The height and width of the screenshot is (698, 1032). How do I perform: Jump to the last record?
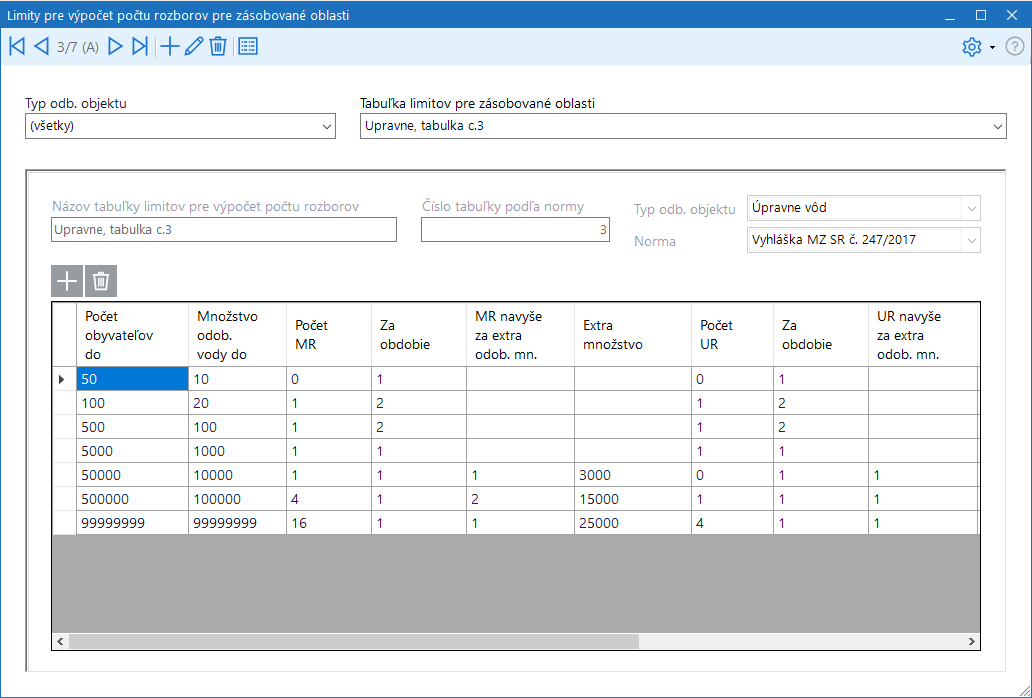coord(140,46)
